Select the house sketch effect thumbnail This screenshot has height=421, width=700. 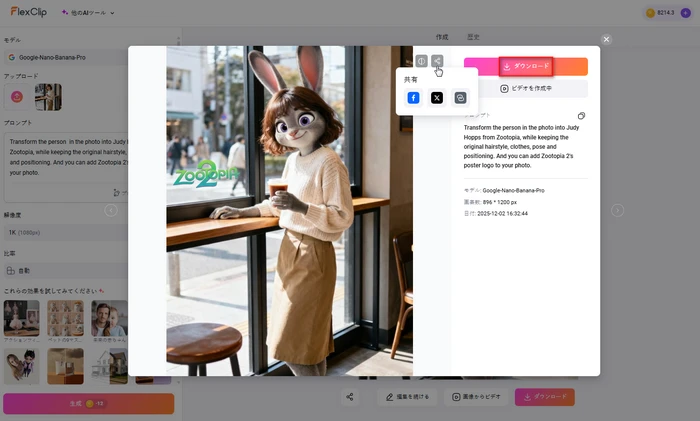coord(109,367)
